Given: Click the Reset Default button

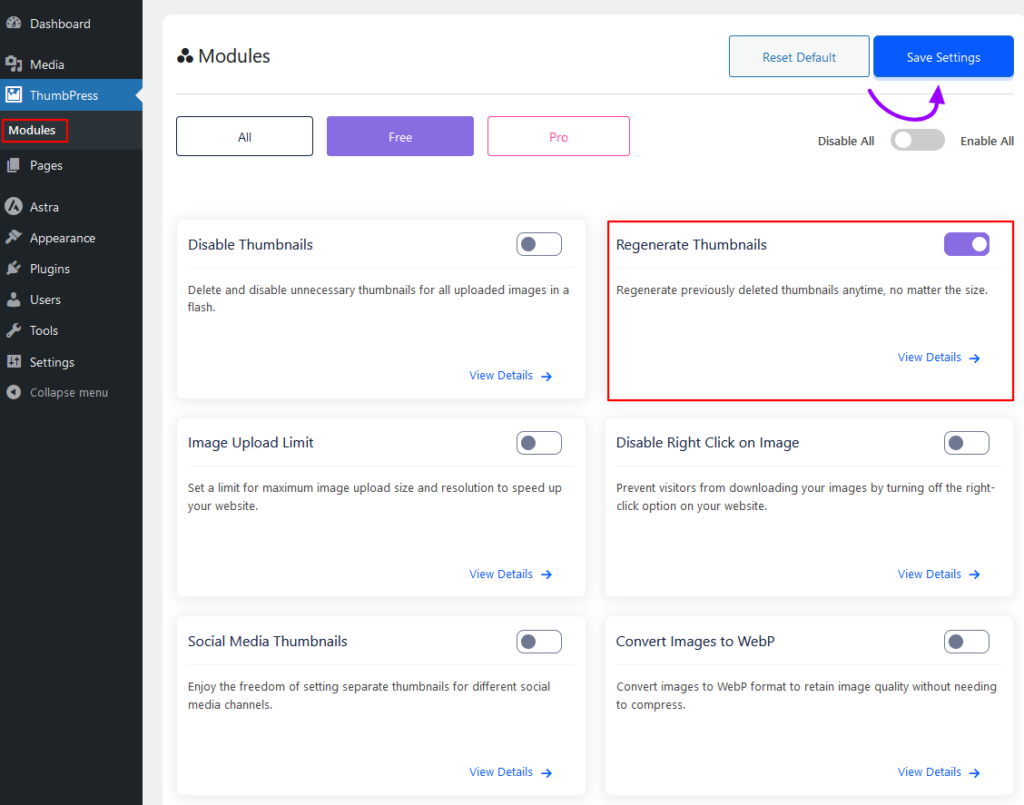Looking at the screenshot, I should pos(799,57).
